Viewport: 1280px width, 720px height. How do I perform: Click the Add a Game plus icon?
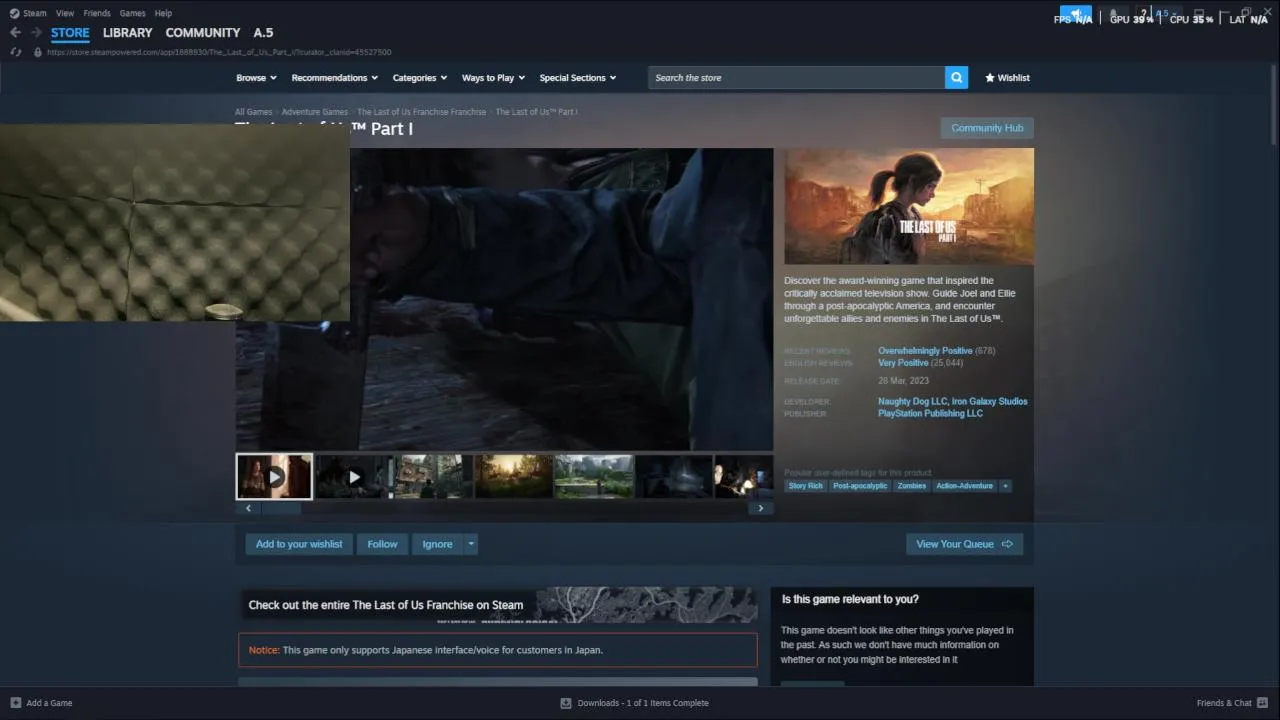coord(15,703)
